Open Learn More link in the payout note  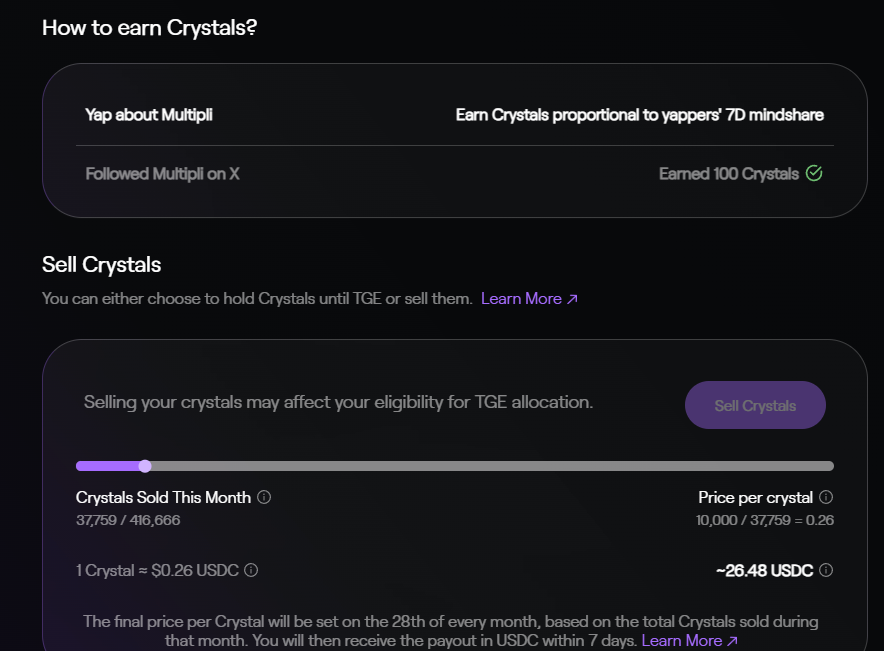pos(689,640)
